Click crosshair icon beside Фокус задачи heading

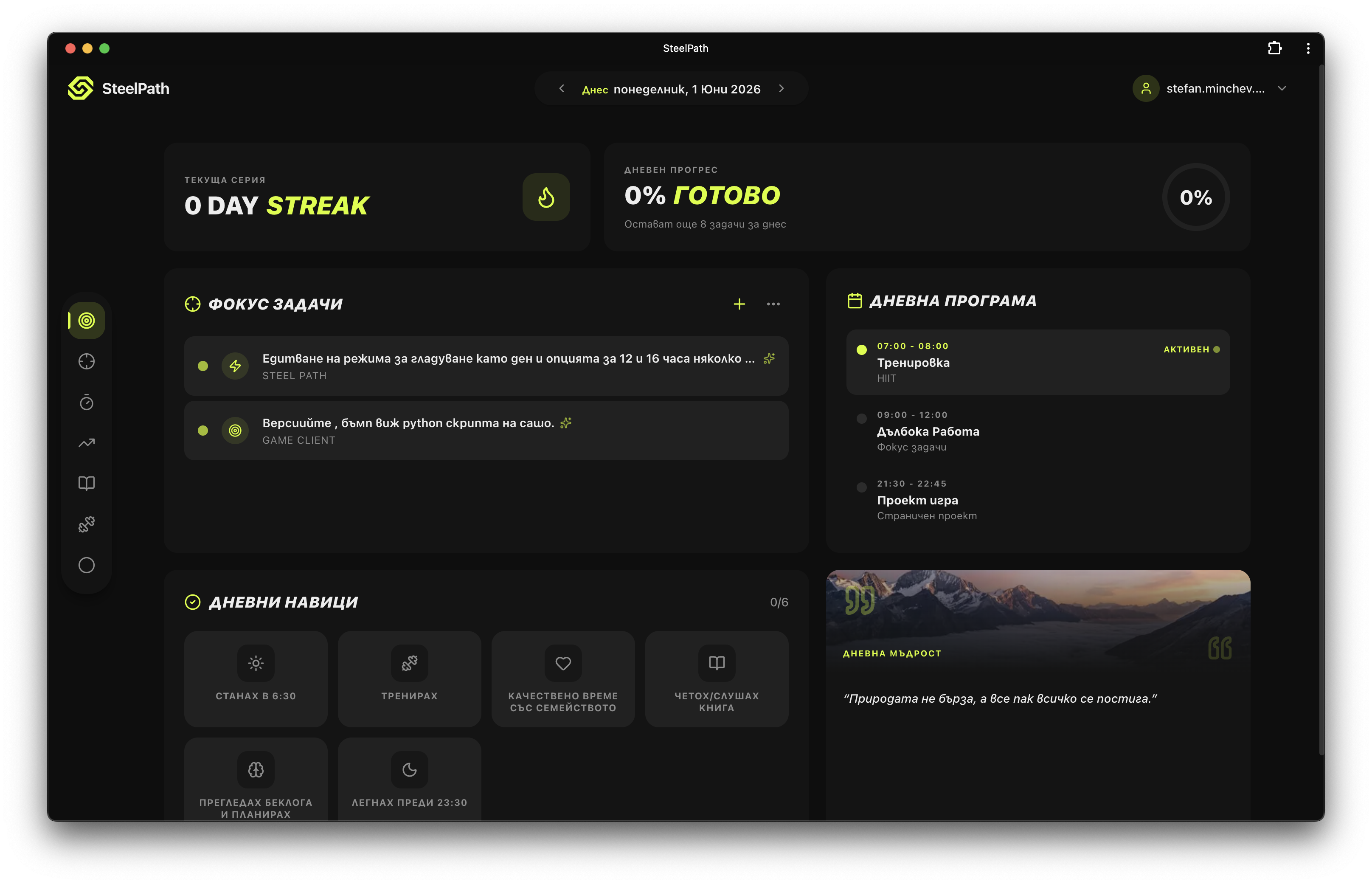tap(193, 304)
